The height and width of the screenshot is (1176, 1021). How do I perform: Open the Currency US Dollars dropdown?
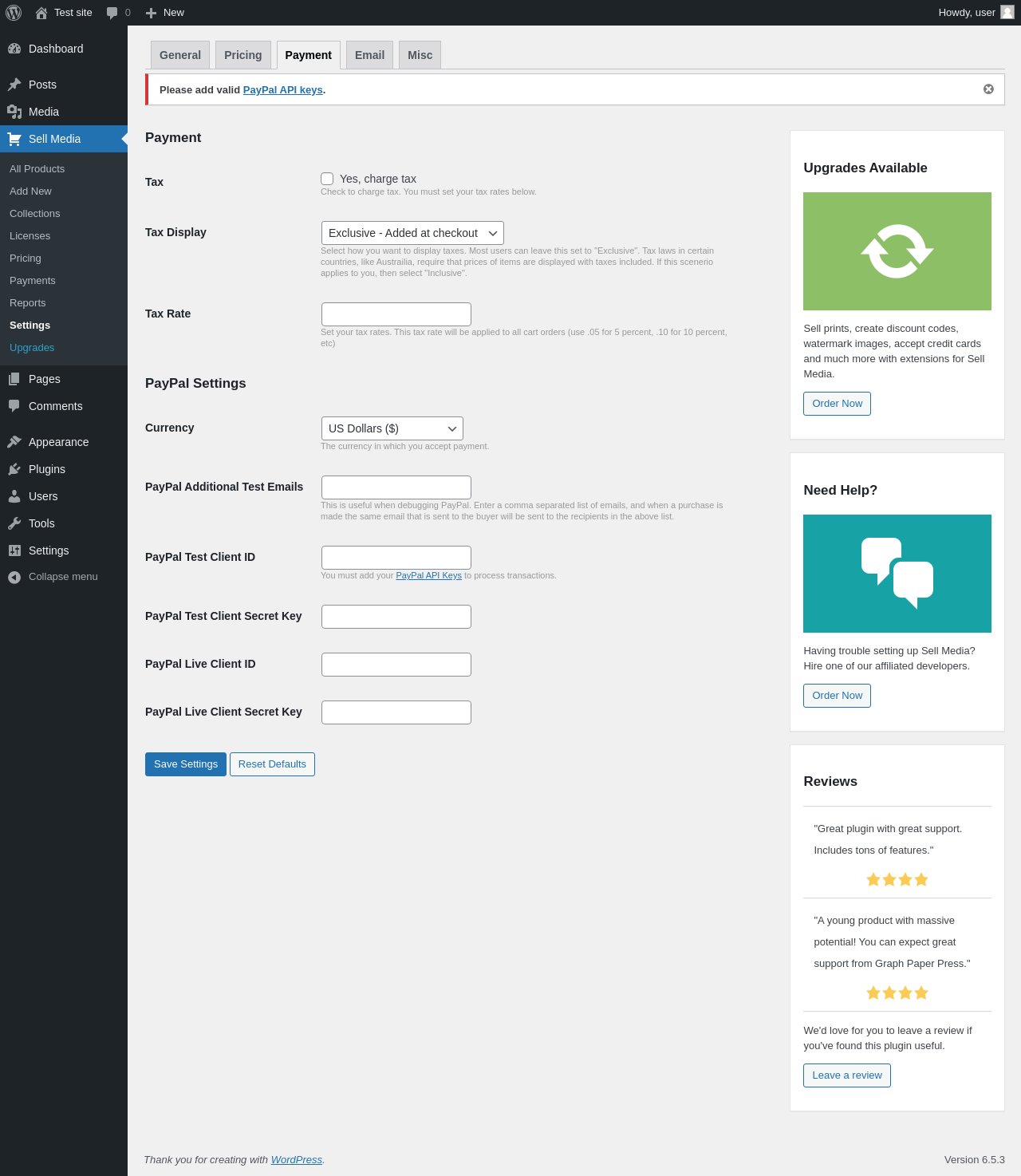392,428
